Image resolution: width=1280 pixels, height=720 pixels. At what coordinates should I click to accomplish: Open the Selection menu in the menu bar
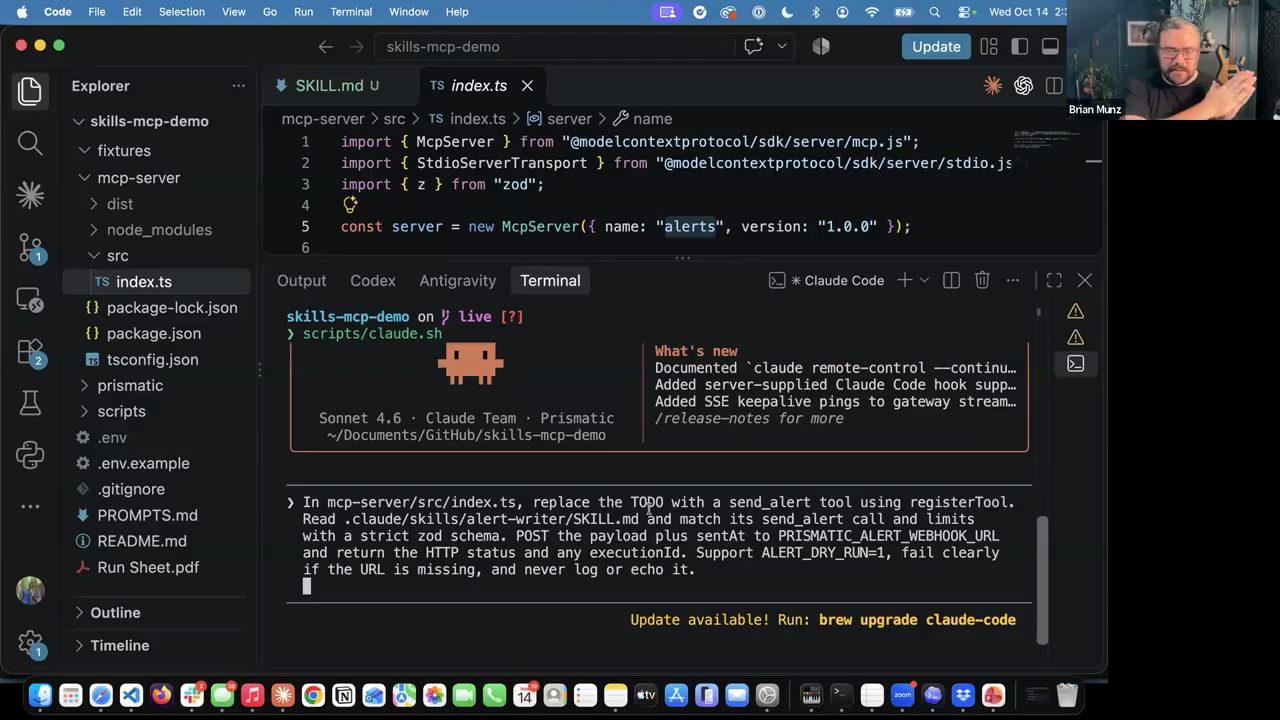click(x=181, y=12)
